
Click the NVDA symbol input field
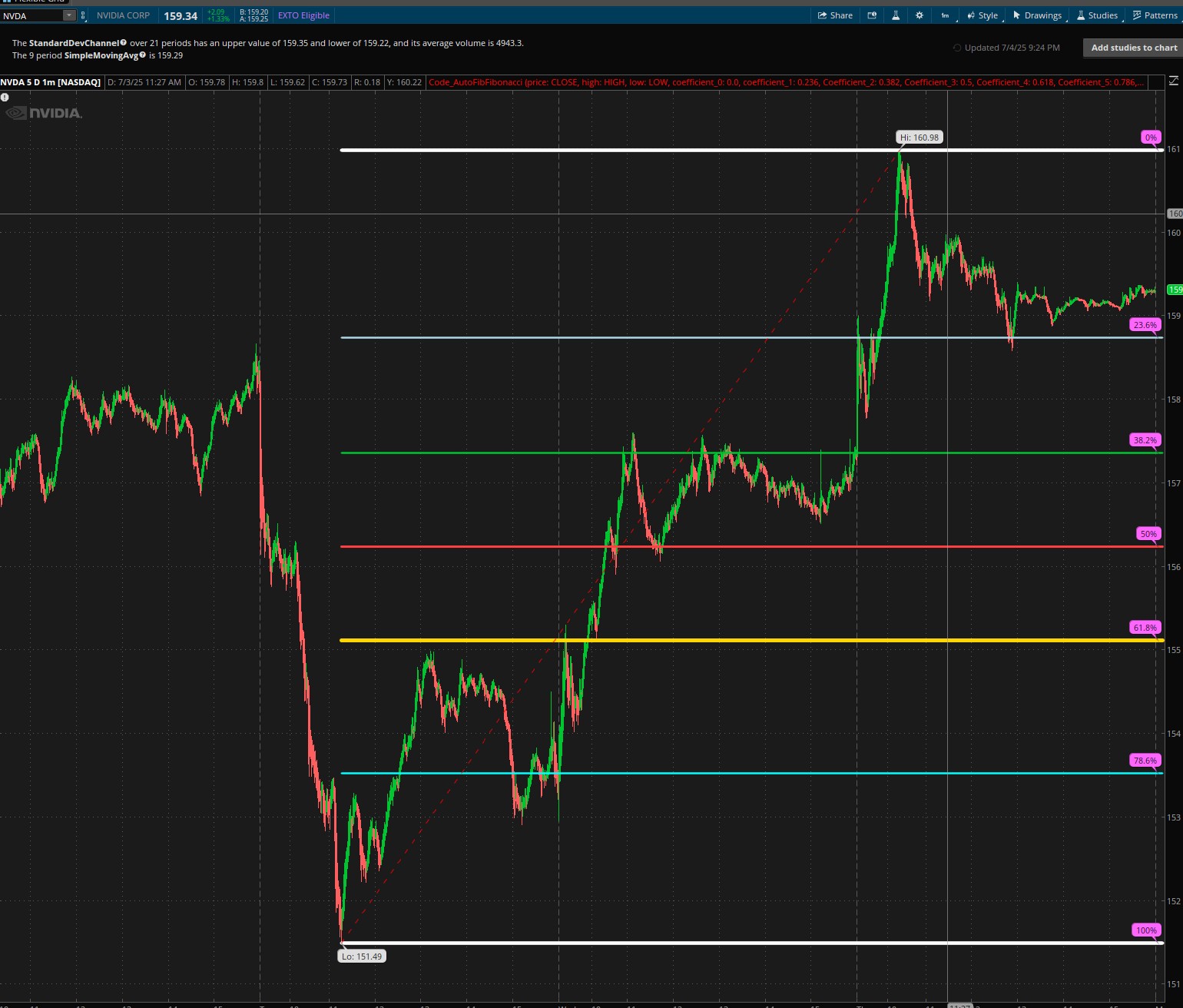[x=31, y=15]
